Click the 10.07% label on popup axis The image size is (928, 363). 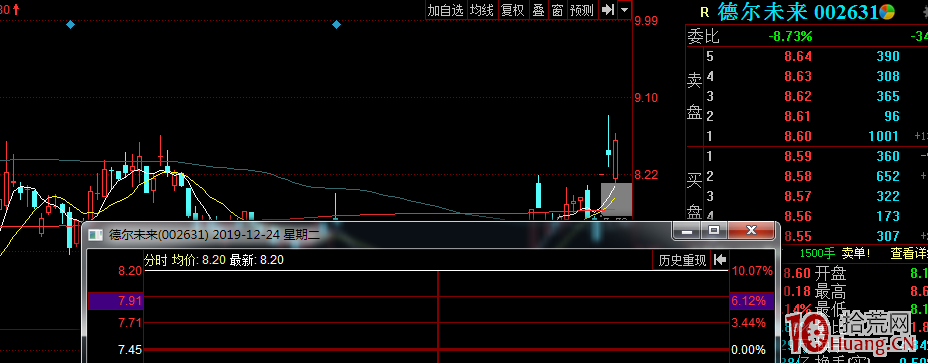752,271
